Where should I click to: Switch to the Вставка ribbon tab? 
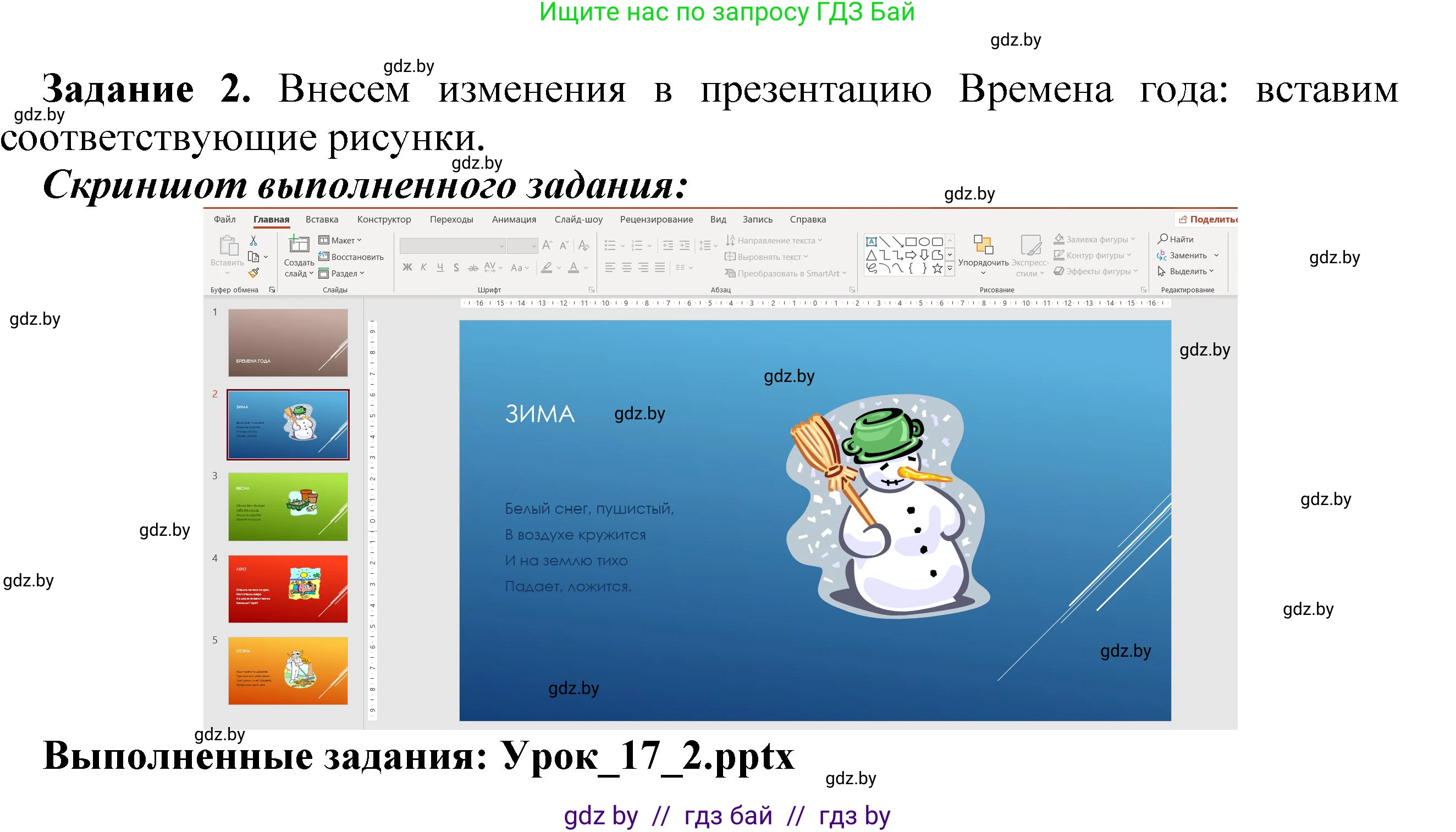(x=323, y=219)
